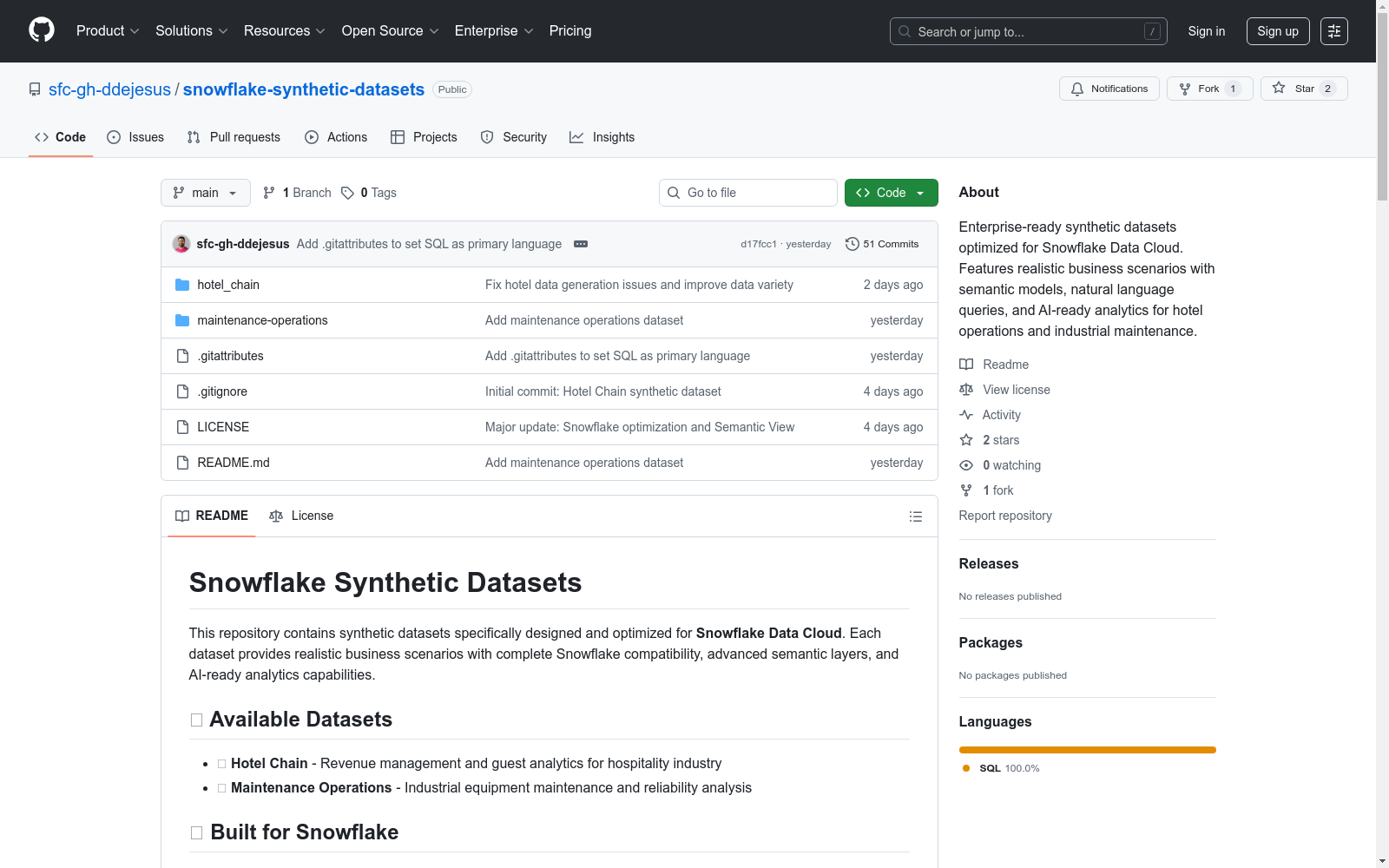The width and height of the screenshot is (1389, 868).
Task: Click the scale icon beside View license
Action: 966,390
